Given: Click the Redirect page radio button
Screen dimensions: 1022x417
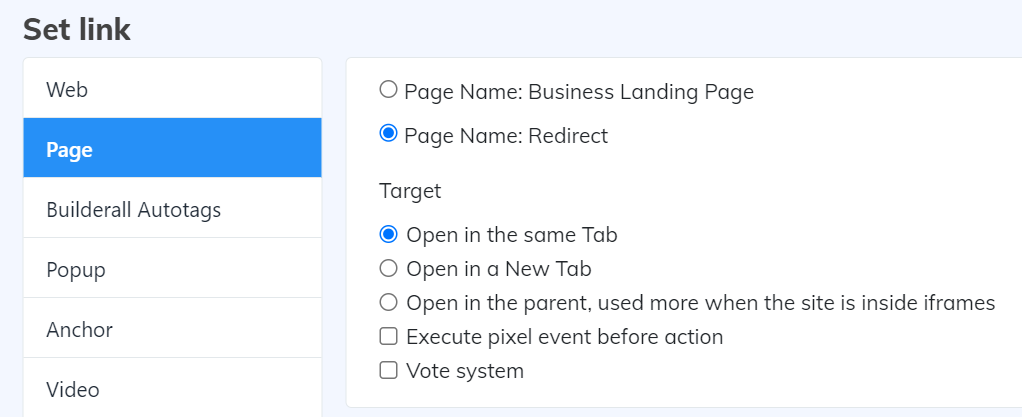Looking at the screenshot, I should tap(389, 133).
